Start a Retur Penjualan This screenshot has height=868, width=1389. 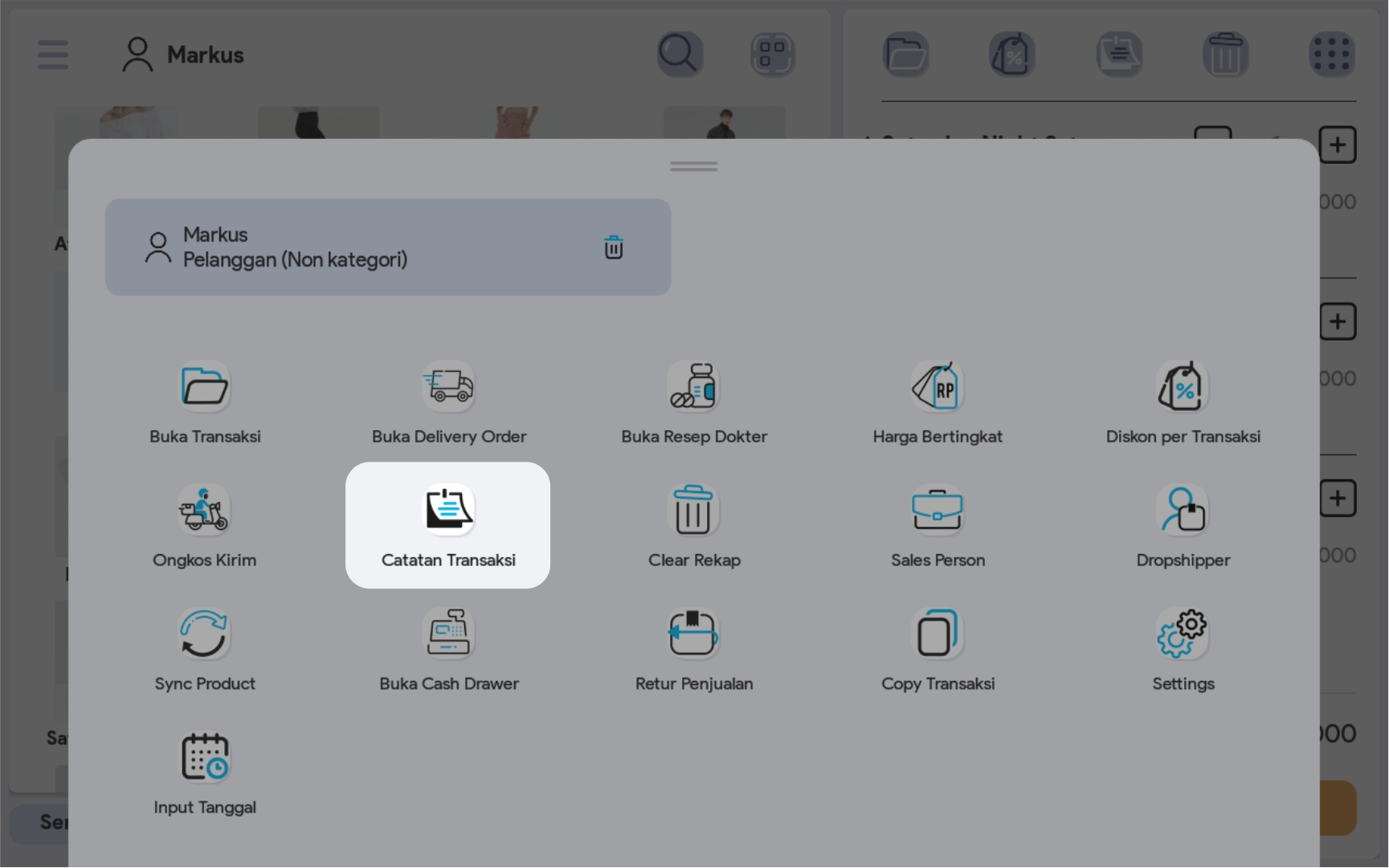click(693, 634)
